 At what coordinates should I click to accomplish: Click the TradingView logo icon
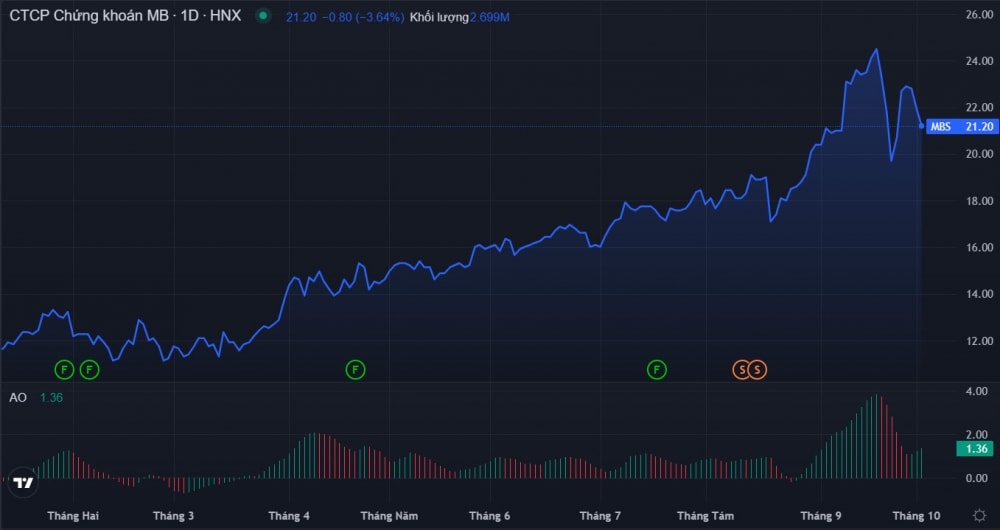tap(24, 483)
